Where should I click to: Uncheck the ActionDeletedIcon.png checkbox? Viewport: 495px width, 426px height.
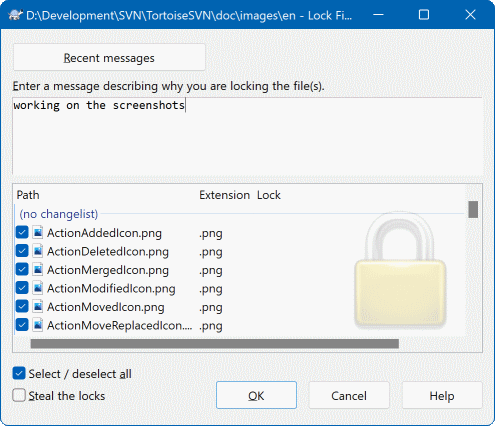coord(22,251)
